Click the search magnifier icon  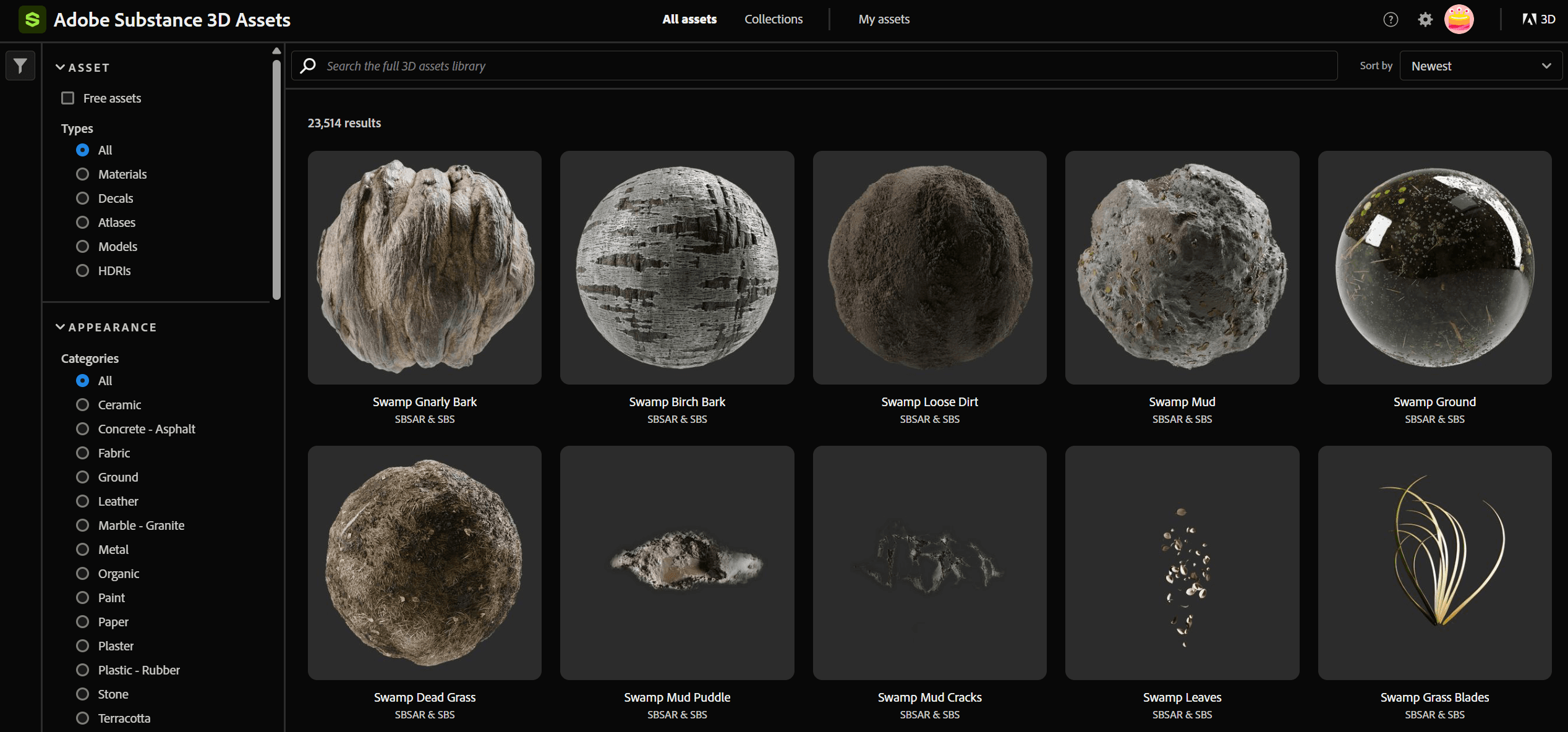[308, 66]
